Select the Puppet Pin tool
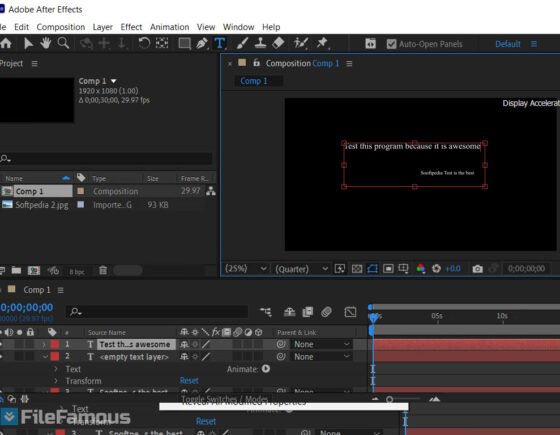 (x=322, y=44)
